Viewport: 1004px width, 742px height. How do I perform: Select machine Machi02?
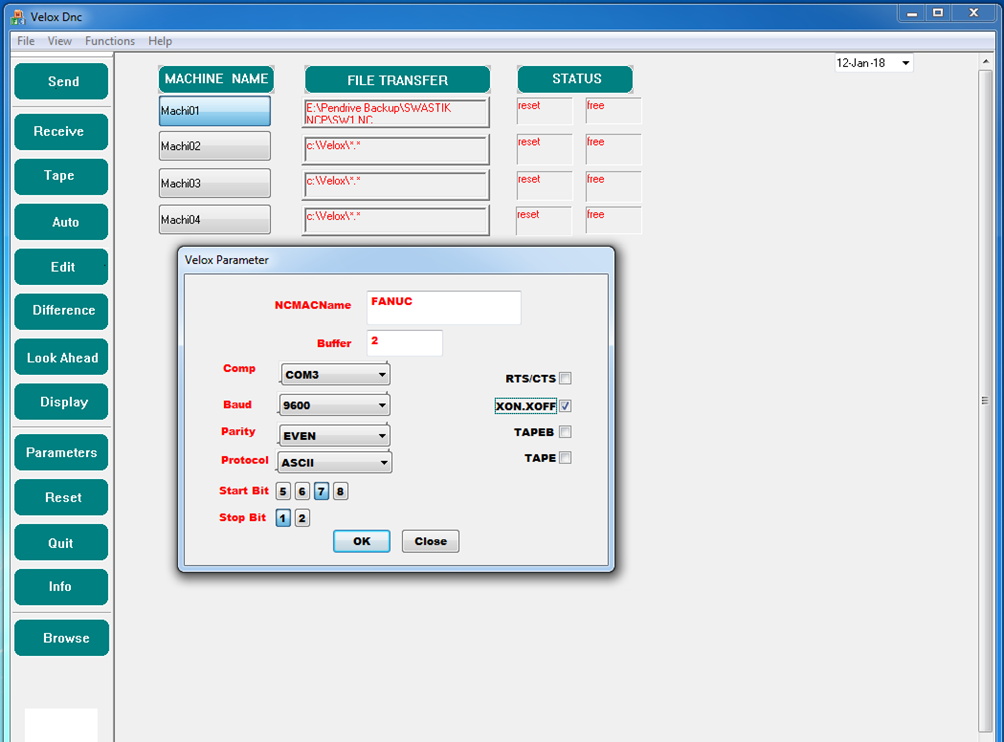pos(214,146)
